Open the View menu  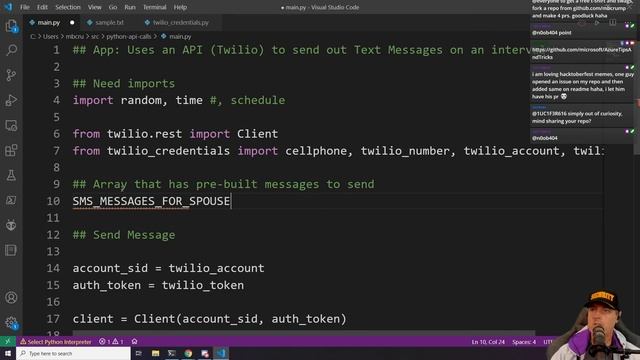point(94,7)
